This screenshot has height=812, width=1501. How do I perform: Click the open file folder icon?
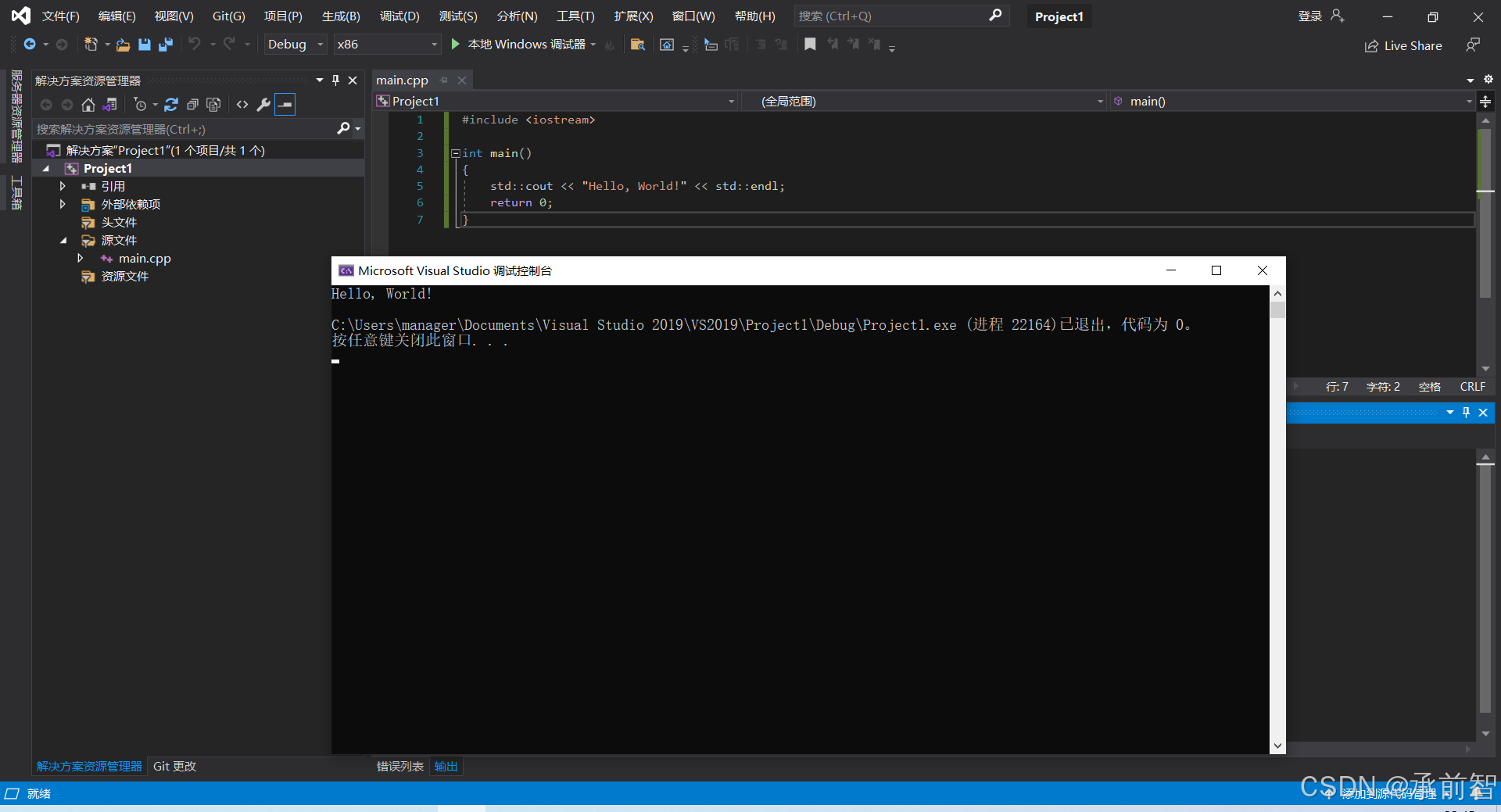tap(123, 45)
